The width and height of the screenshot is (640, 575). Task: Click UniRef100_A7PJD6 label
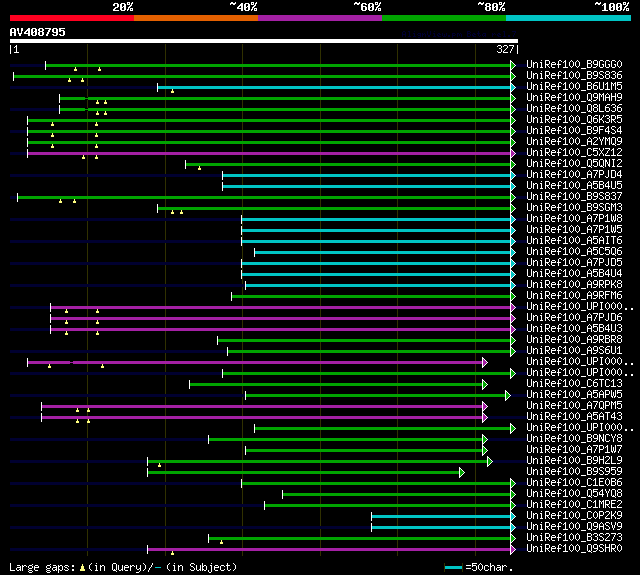point(574,318)
